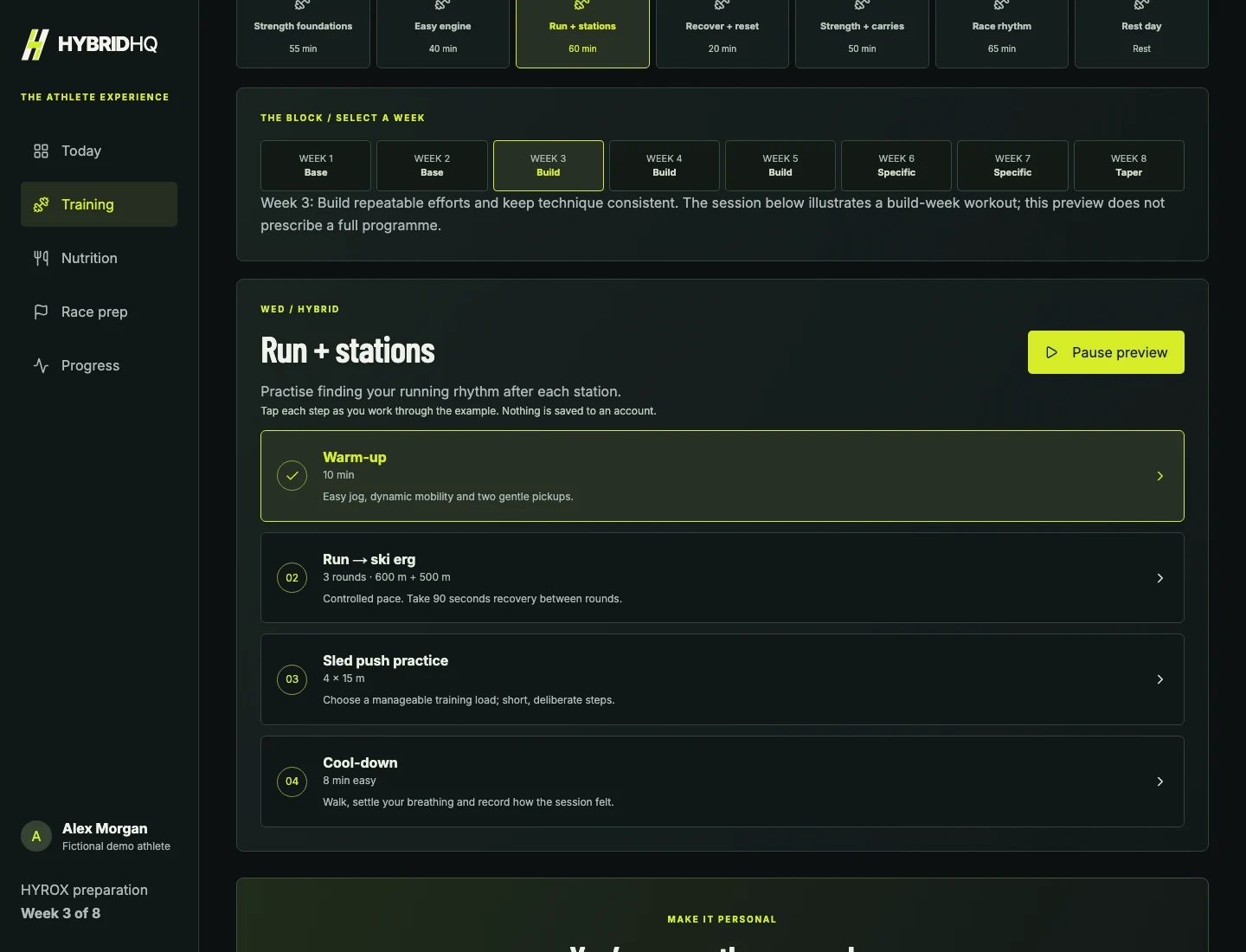Expand the Cool-down step chevron
This screenshot has height=952, width=1246.
point(1160,782)
